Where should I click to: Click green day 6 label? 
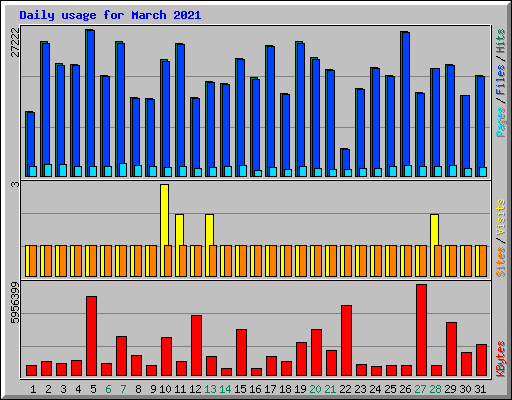coord(108,389)
